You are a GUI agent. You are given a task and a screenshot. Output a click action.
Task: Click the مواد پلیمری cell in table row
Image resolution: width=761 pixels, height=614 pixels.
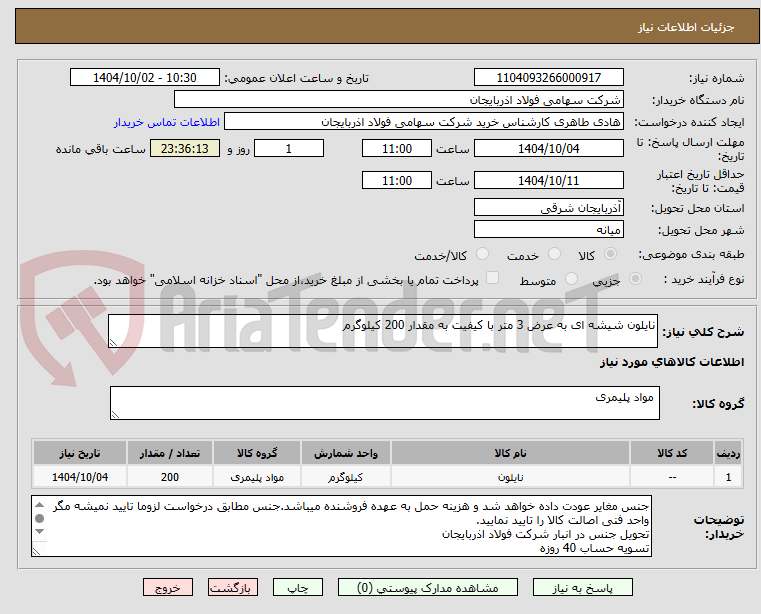(x=257, y=477)
